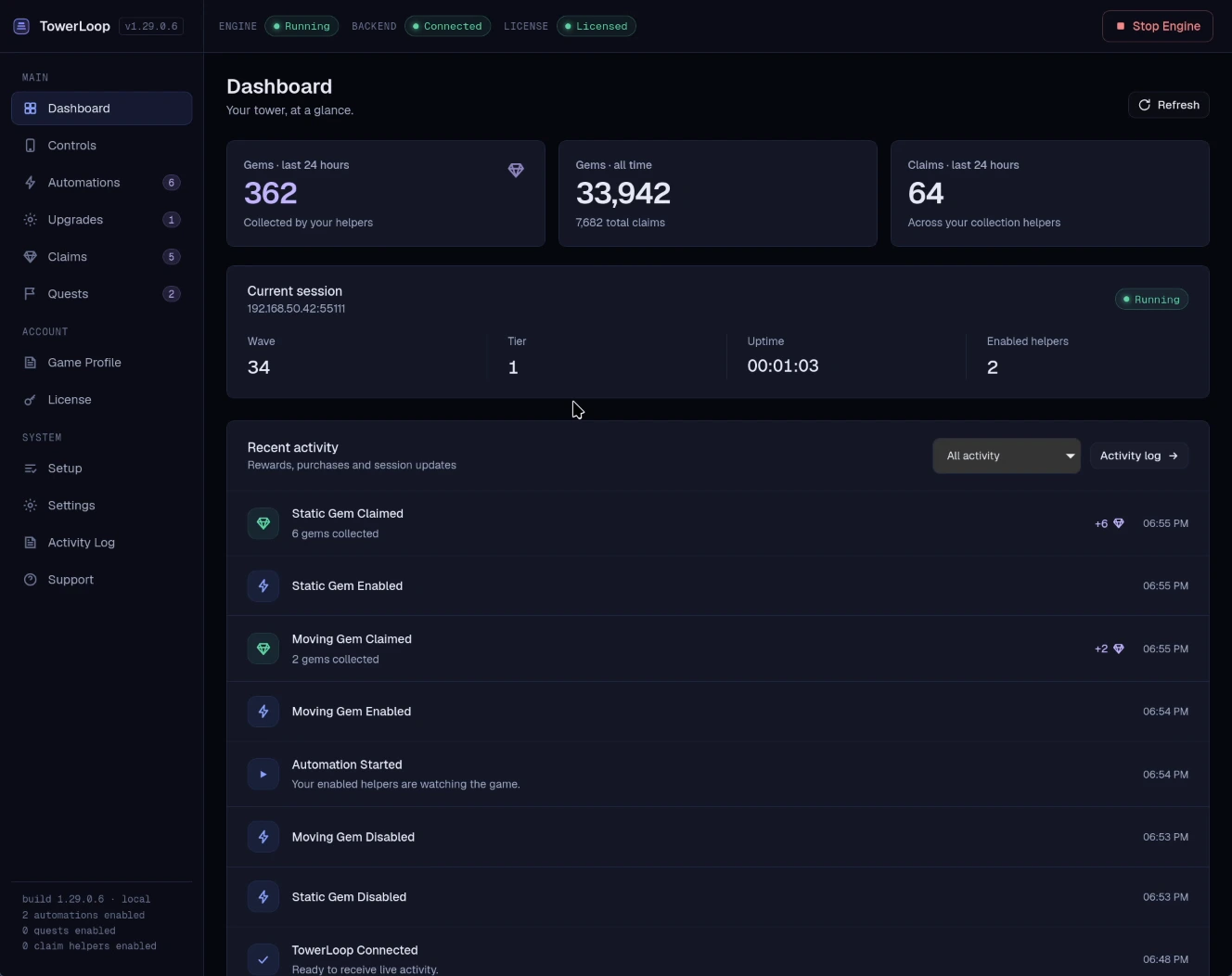Click the Running engine status badge

[x=302, y=26]
